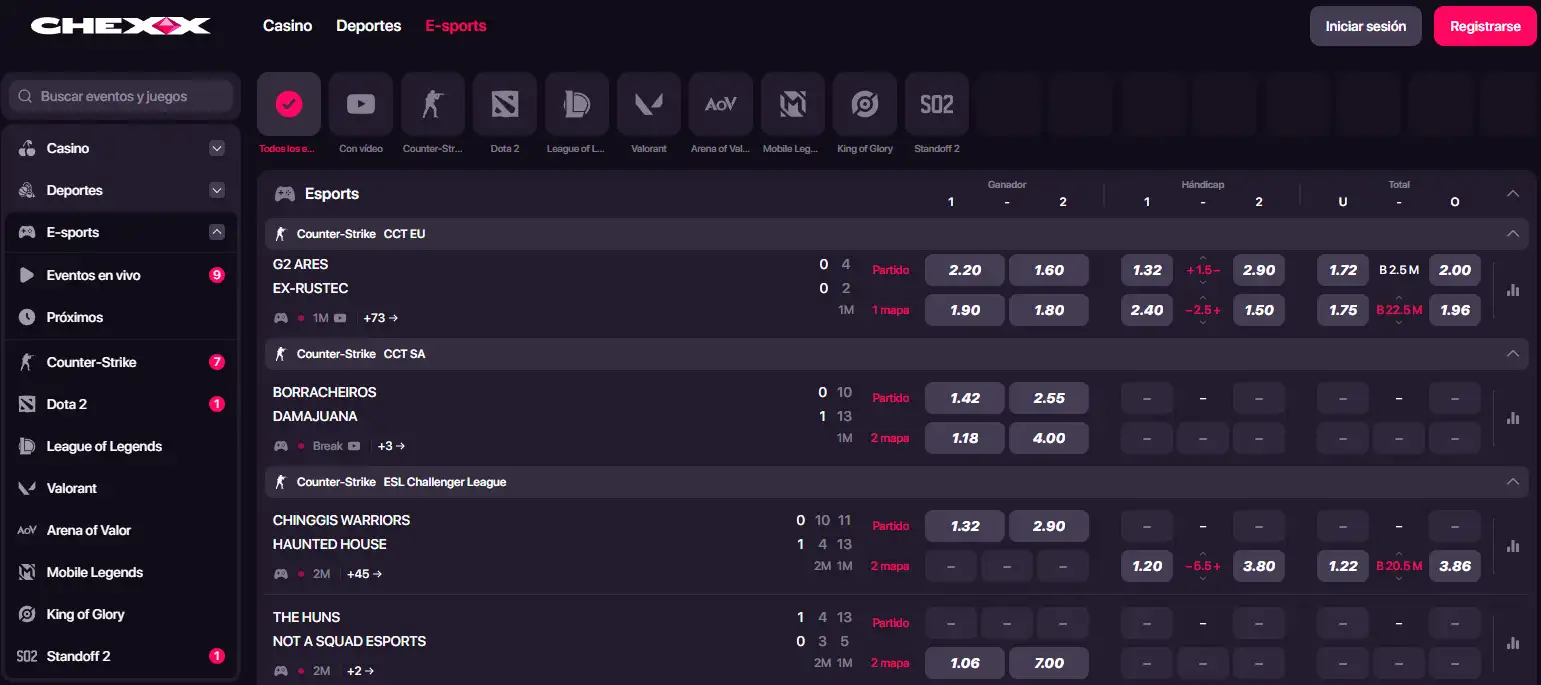Bet on G2 ARES match winner 2.20

(x=965, y=270)
